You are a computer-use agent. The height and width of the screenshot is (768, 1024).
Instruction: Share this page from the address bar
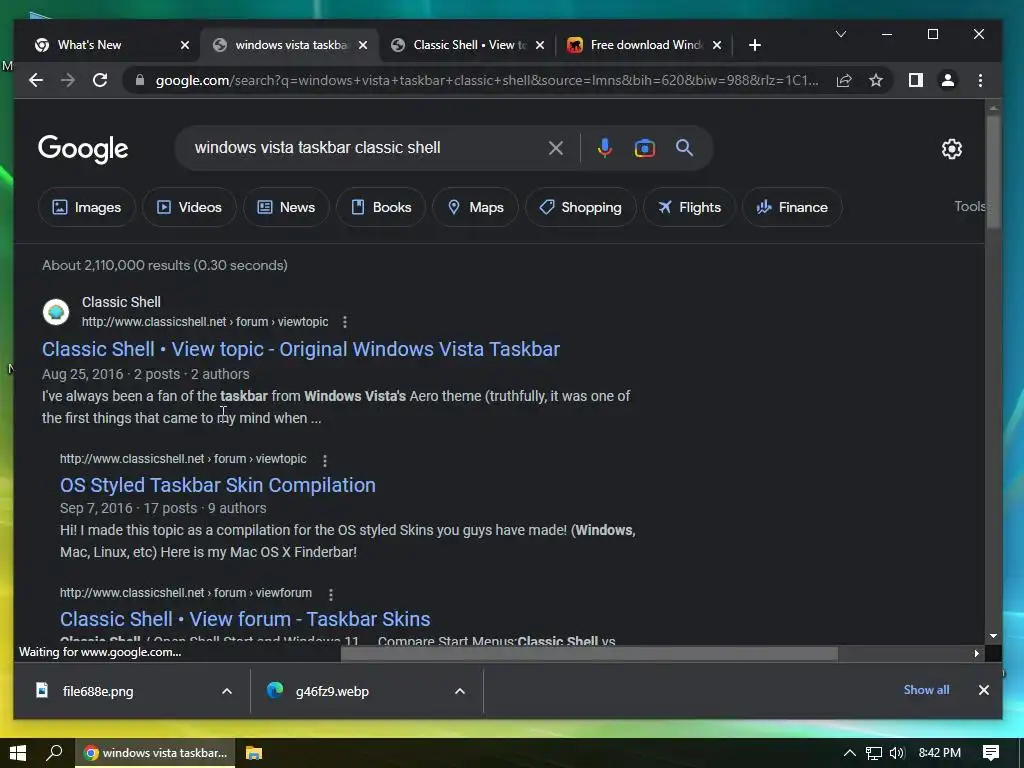click(x=844, y=80)
